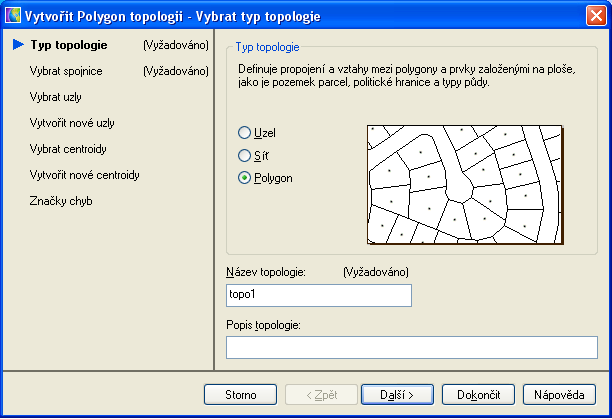
Task: Click the polygon topology preview image
Action: [x=464, y=185]
